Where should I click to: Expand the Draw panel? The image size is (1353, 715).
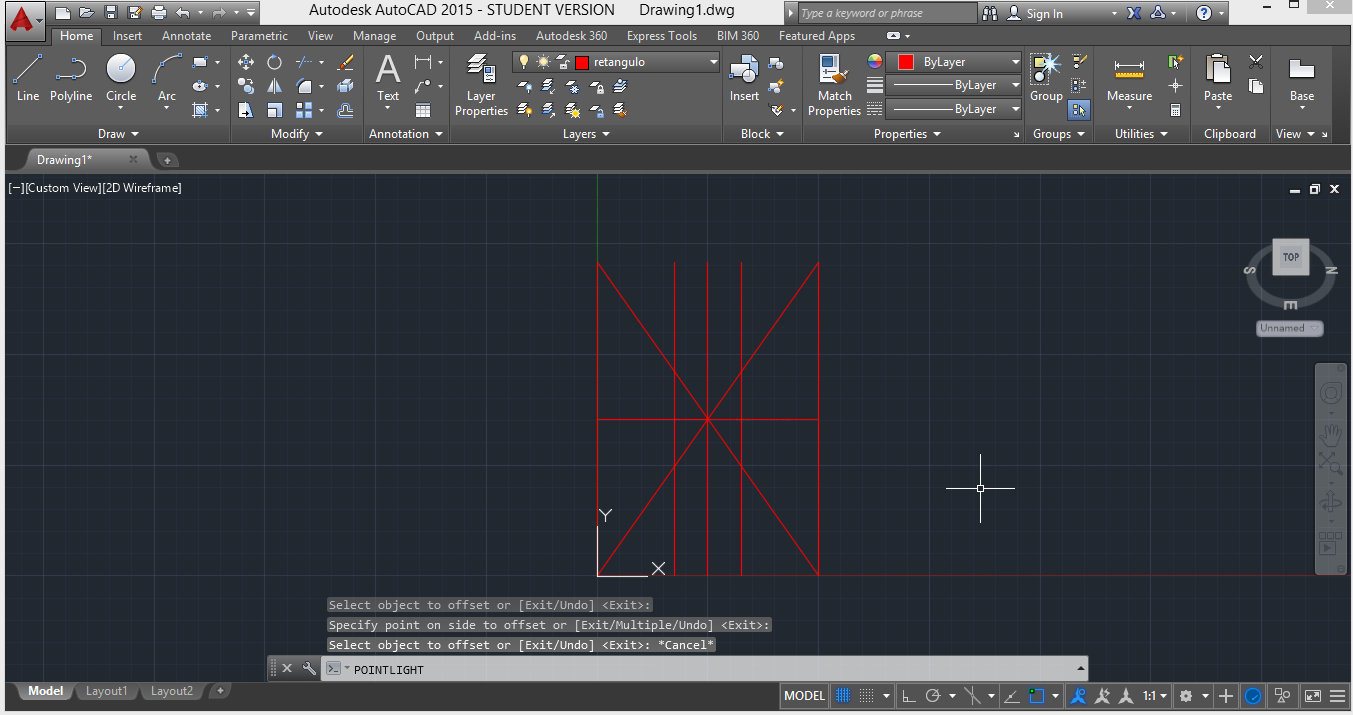point(118,134)
